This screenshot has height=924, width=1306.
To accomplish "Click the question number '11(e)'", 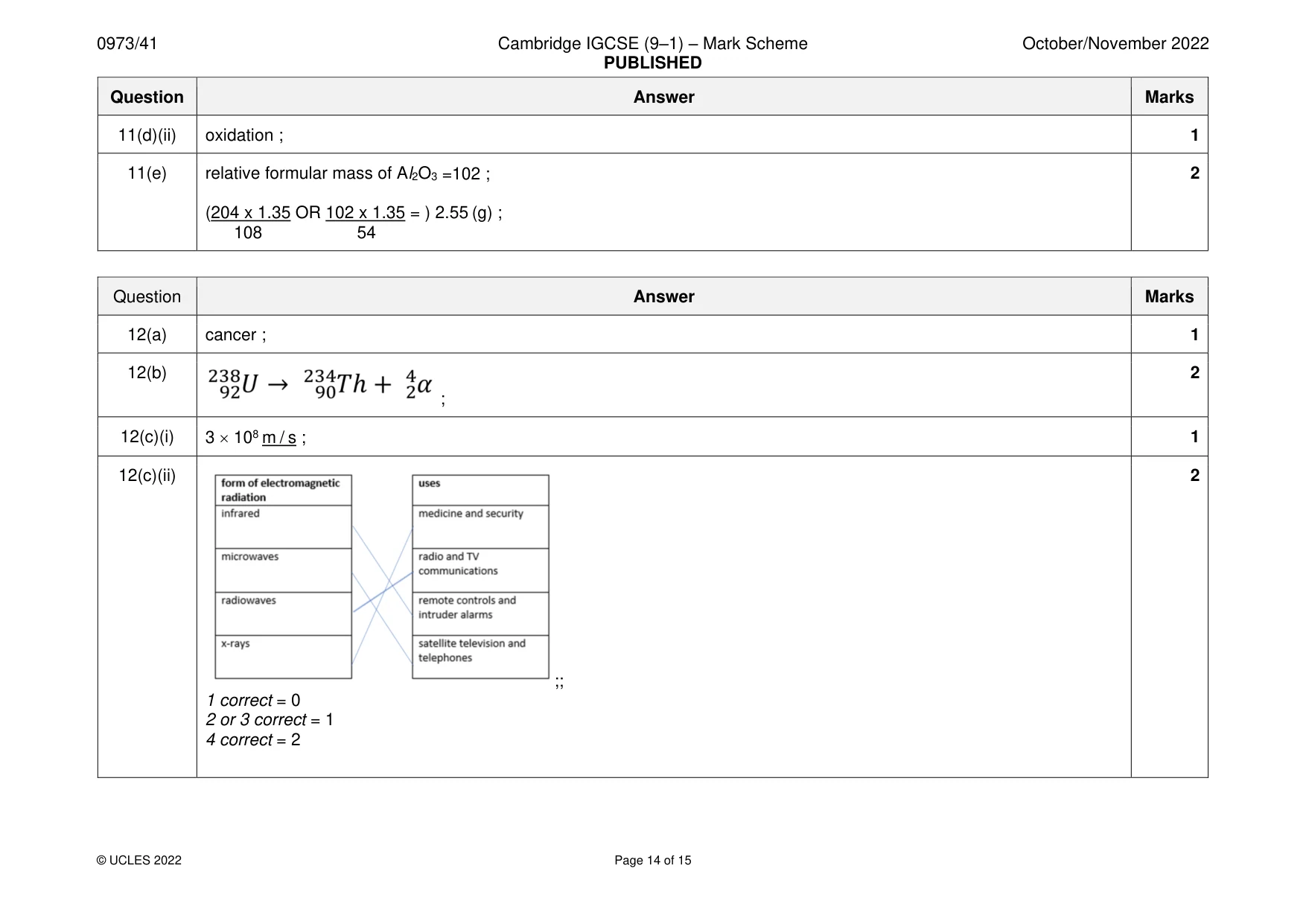I will pos(147,173).
